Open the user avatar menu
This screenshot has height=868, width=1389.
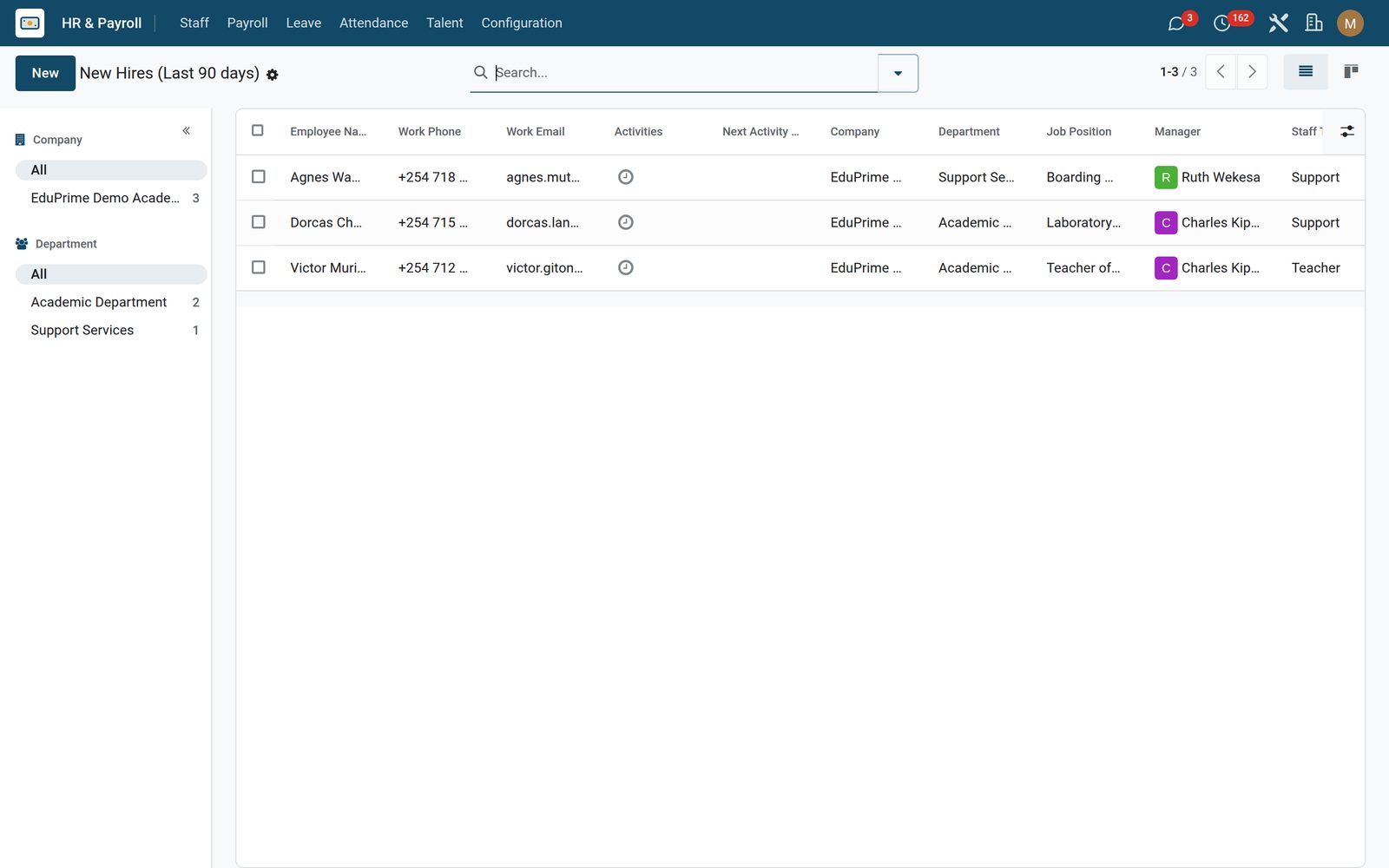[1350, 23]
